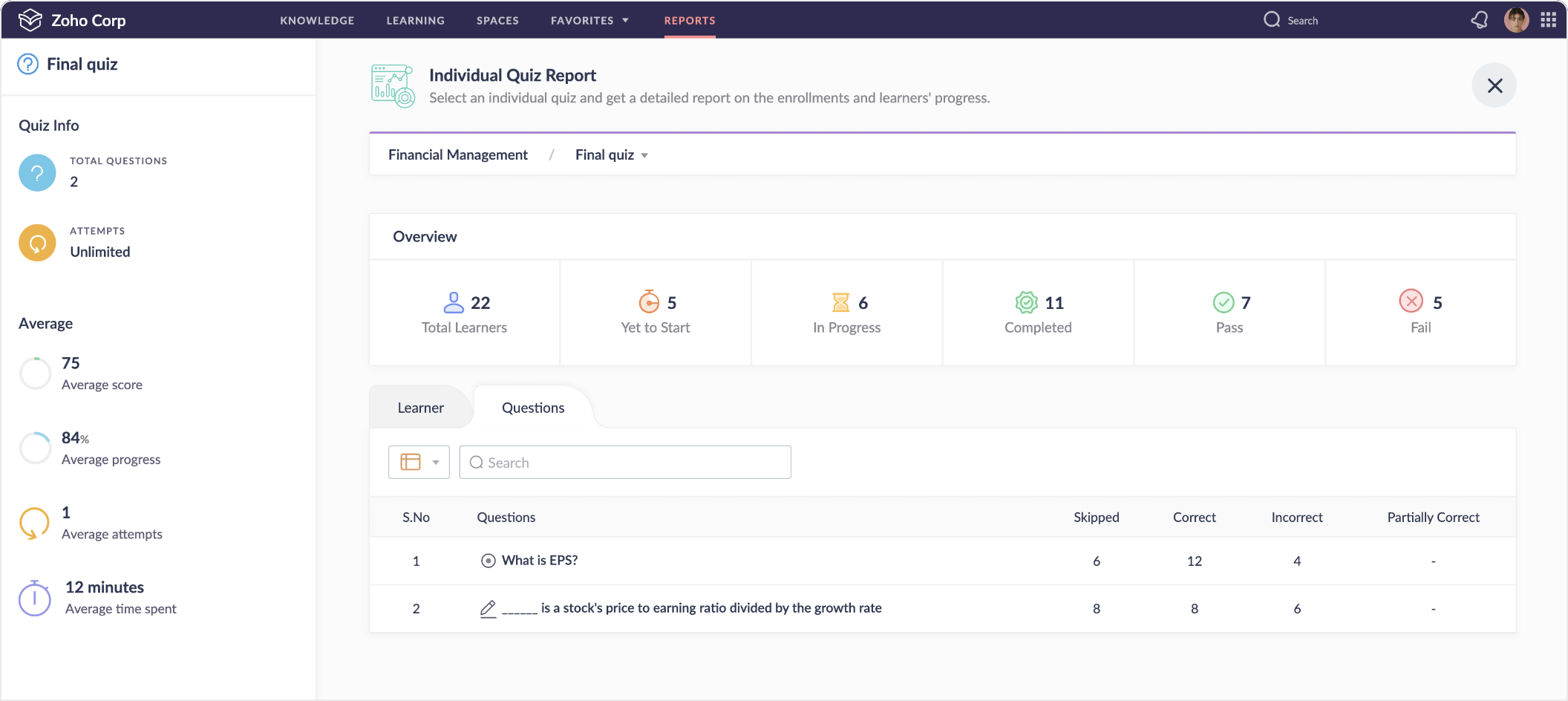Open the table column view dropdown

[x=419, y=462]
